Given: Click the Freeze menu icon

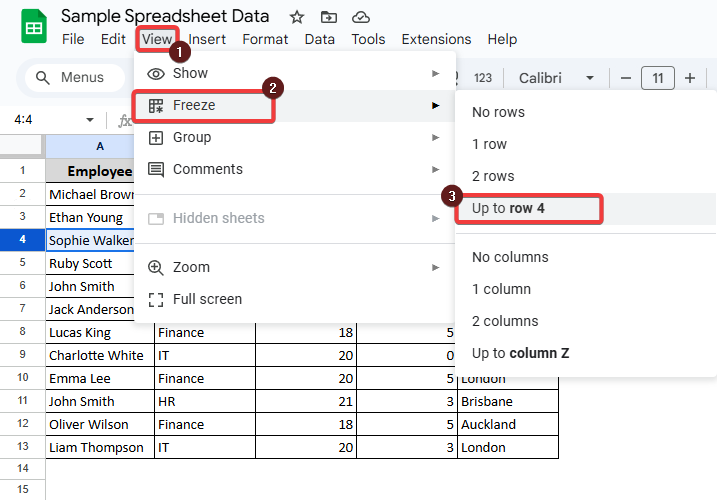Looking at the screenshot, I should tap(156, 105).
